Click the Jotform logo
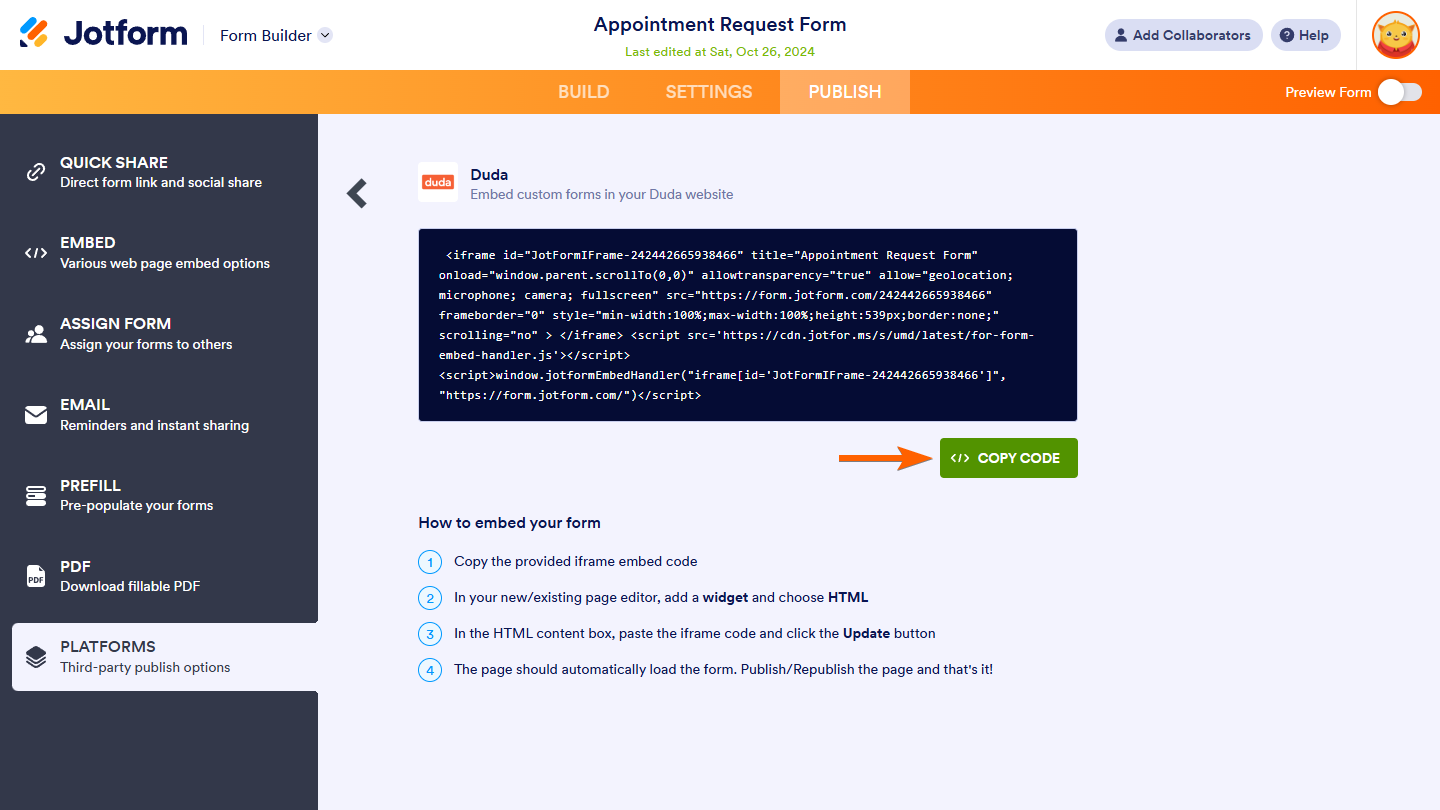The width and height of the screenshot is (1440, 810). click(103, 34)
